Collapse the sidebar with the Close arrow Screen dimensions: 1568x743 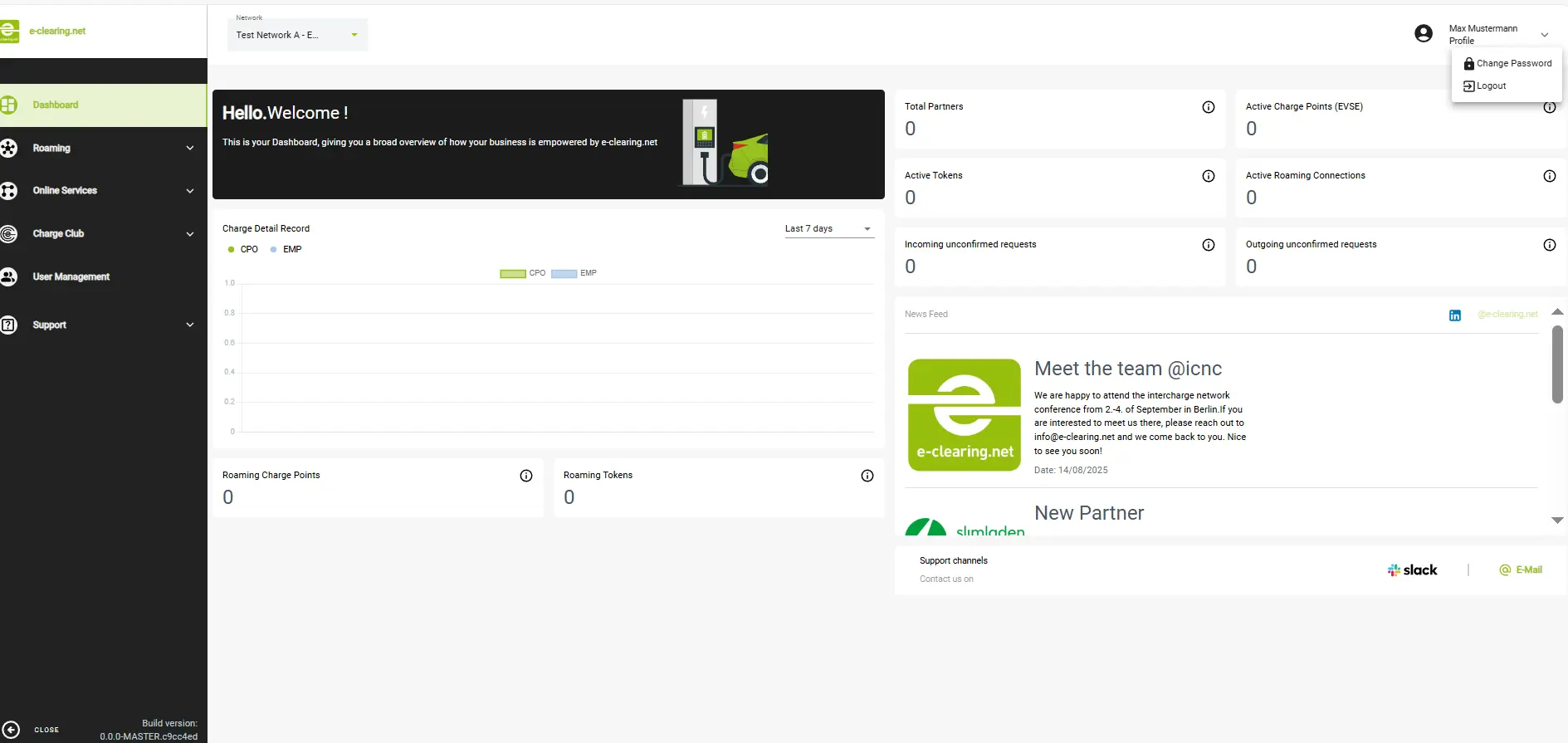pyautogui.click(x=11, y=730)
